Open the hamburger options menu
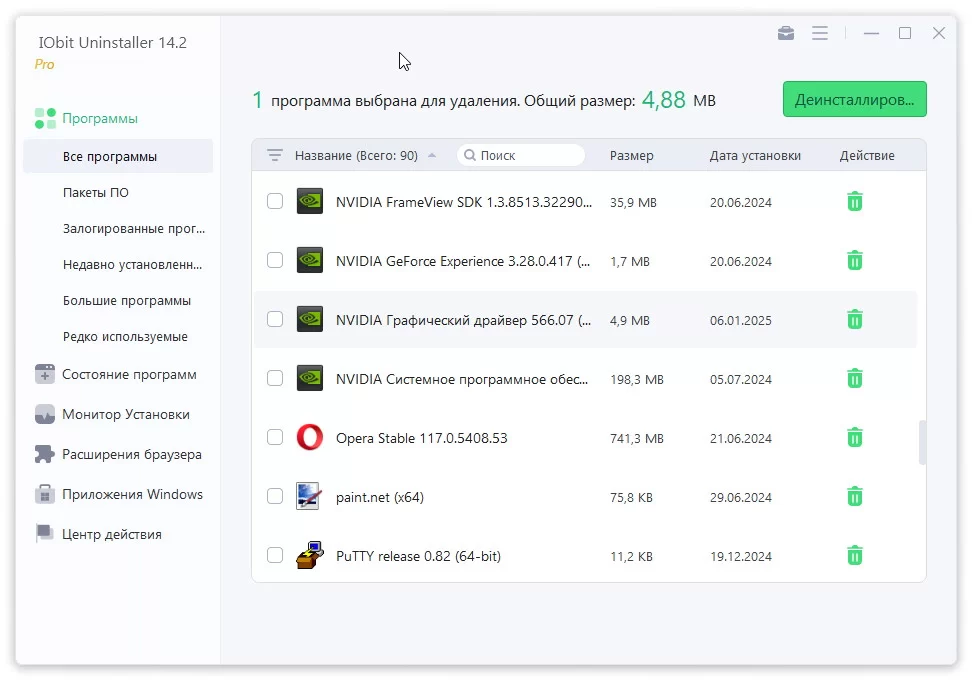 [x=820, y=33]
